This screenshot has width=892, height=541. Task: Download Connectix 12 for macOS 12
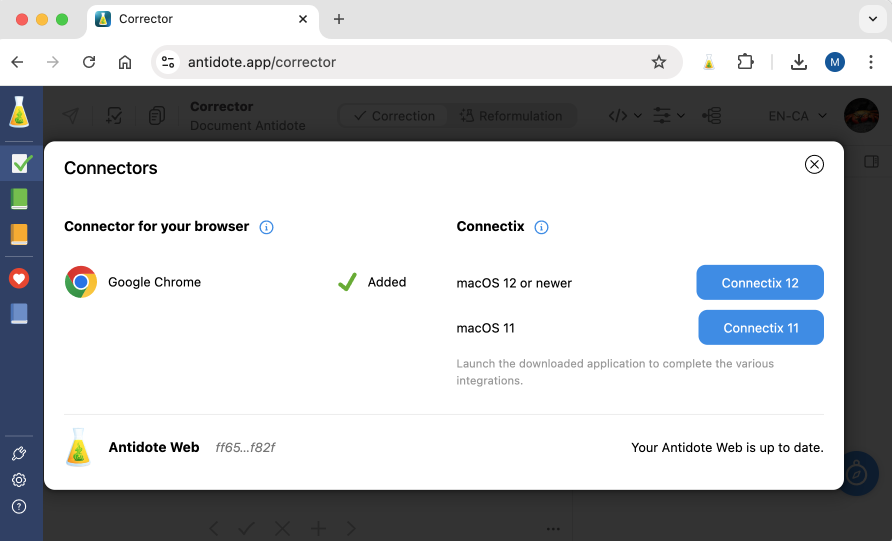760,283
